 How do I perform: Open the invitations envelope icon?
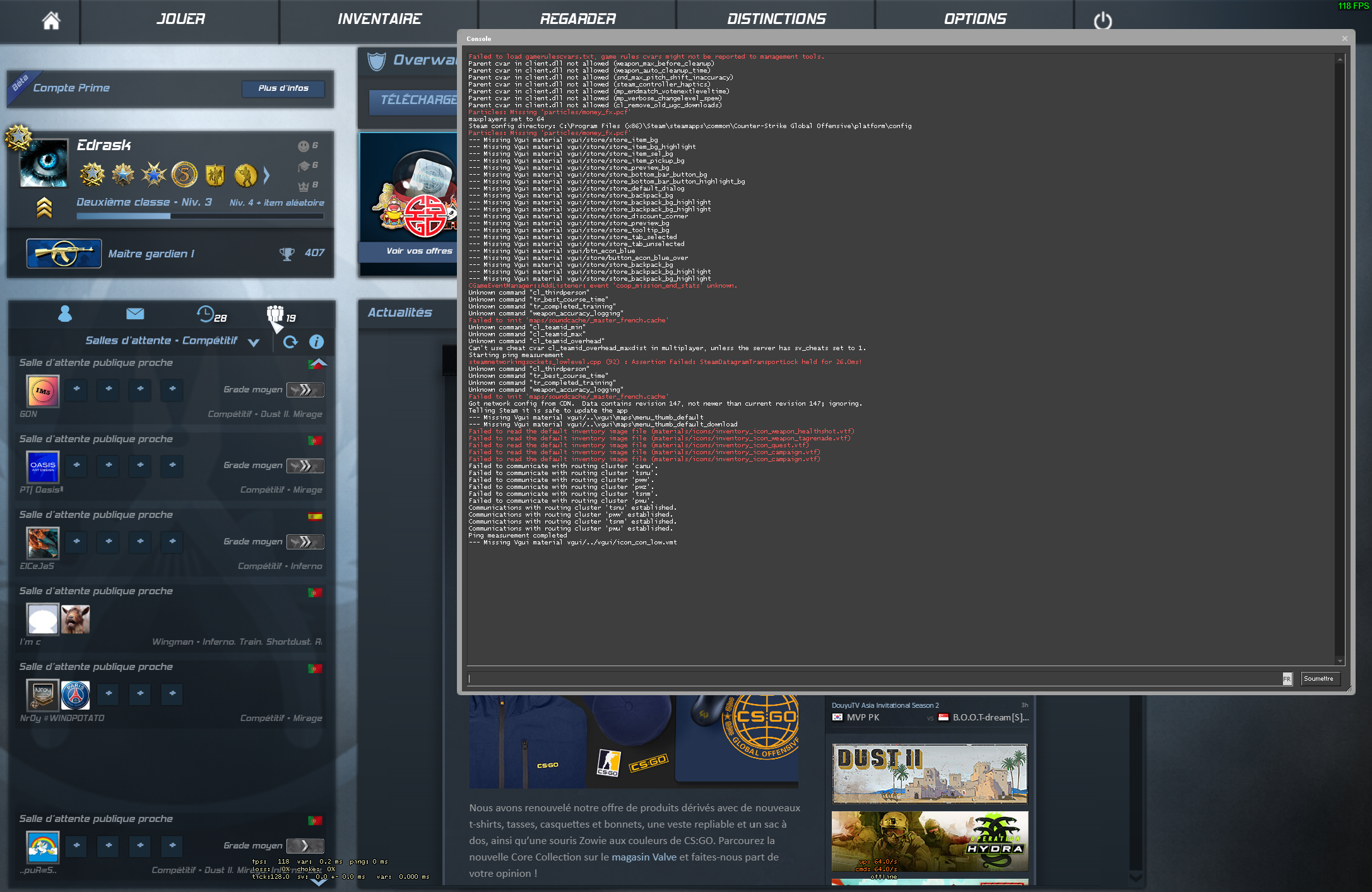click(x=135, y=314)
